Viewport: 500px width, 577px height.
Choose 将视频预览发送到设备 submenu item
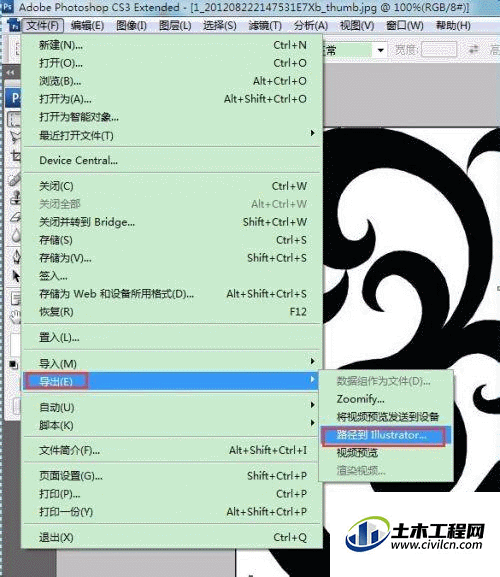pyautogui.click(x=386, y=417)
